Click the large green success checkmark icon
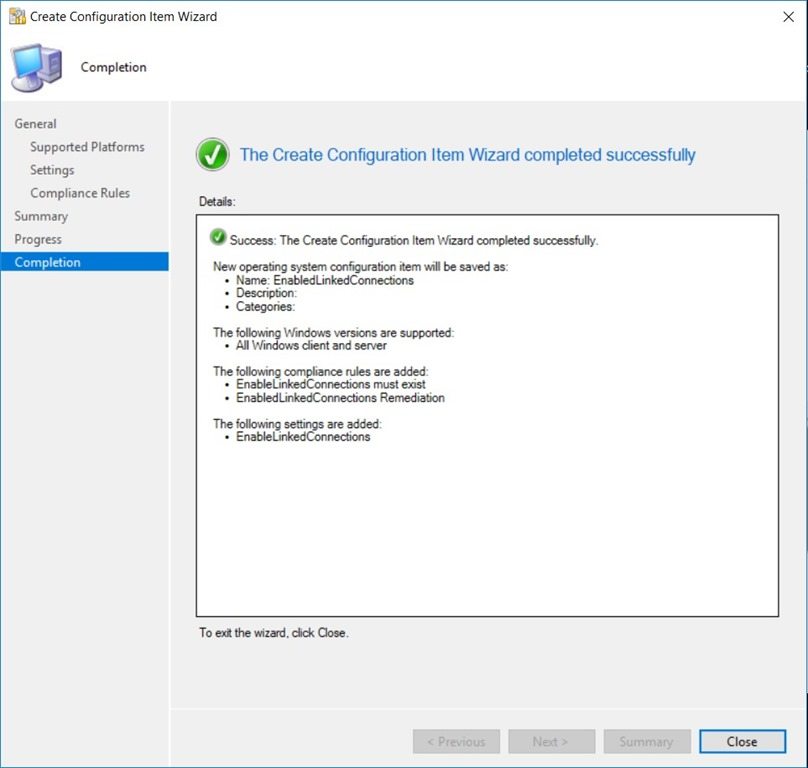The image size is (808, 768). (x=213, y=155)
